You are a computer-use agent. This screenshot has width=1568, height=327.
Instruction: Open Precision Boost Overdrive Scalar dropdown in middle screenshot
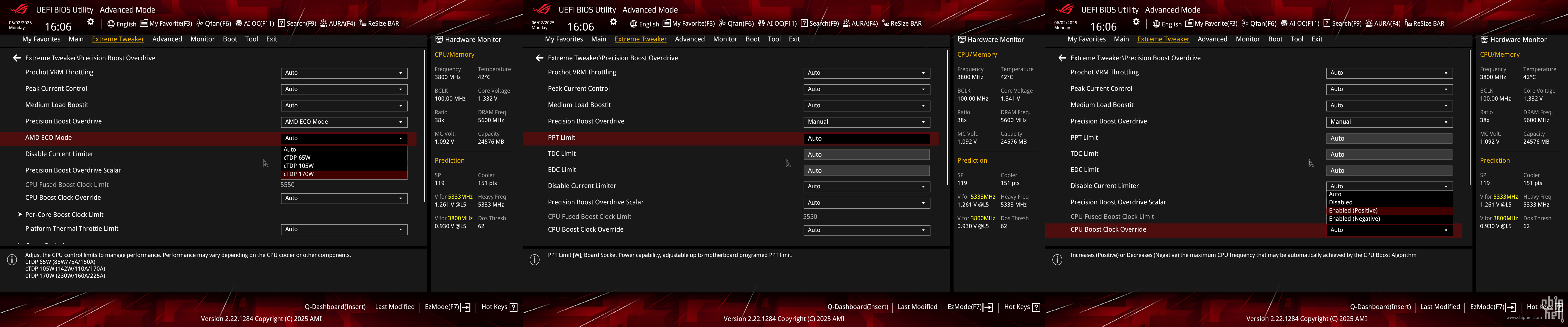point(867,203)
